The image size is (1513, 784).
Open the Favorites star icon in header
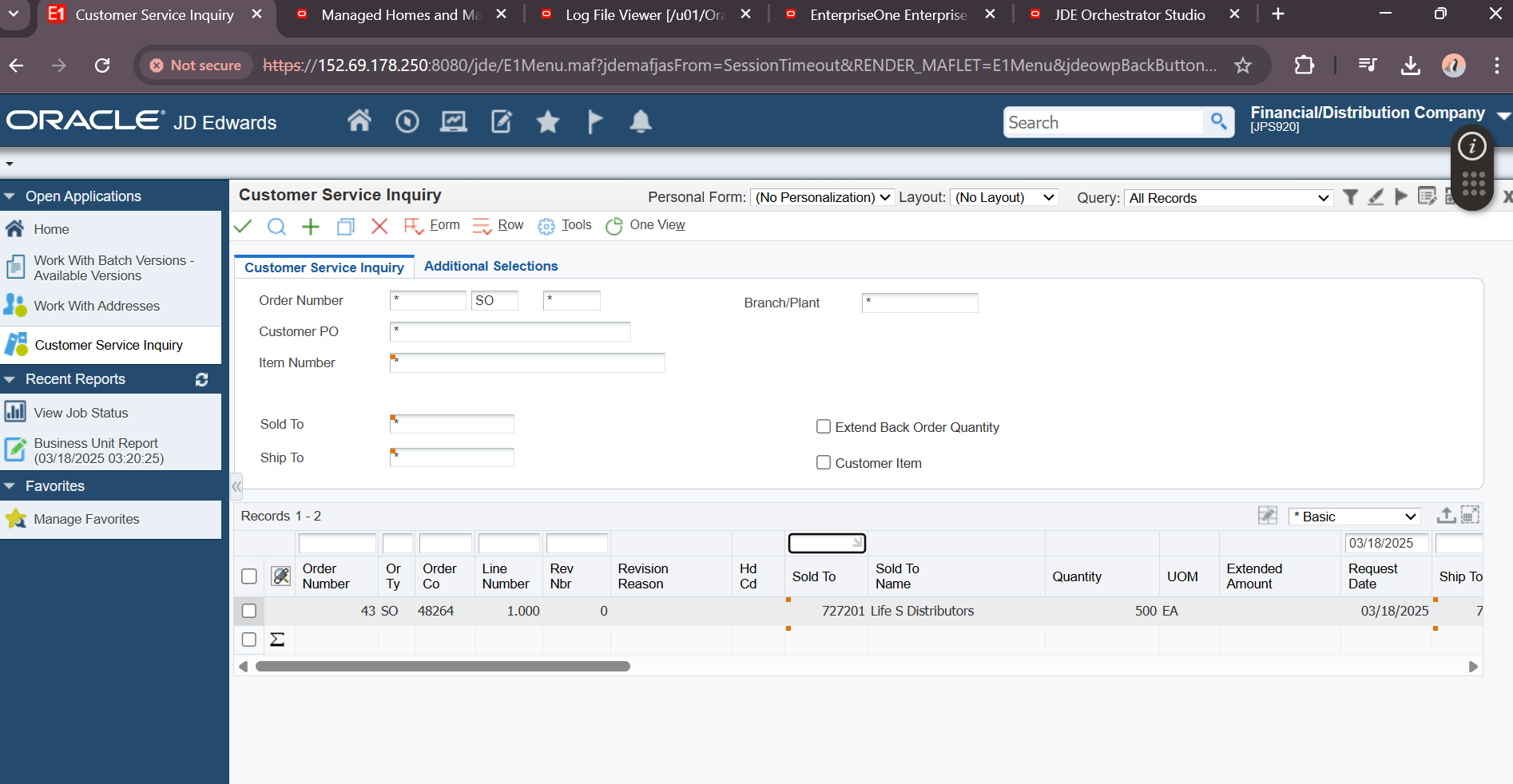[548, 122]
